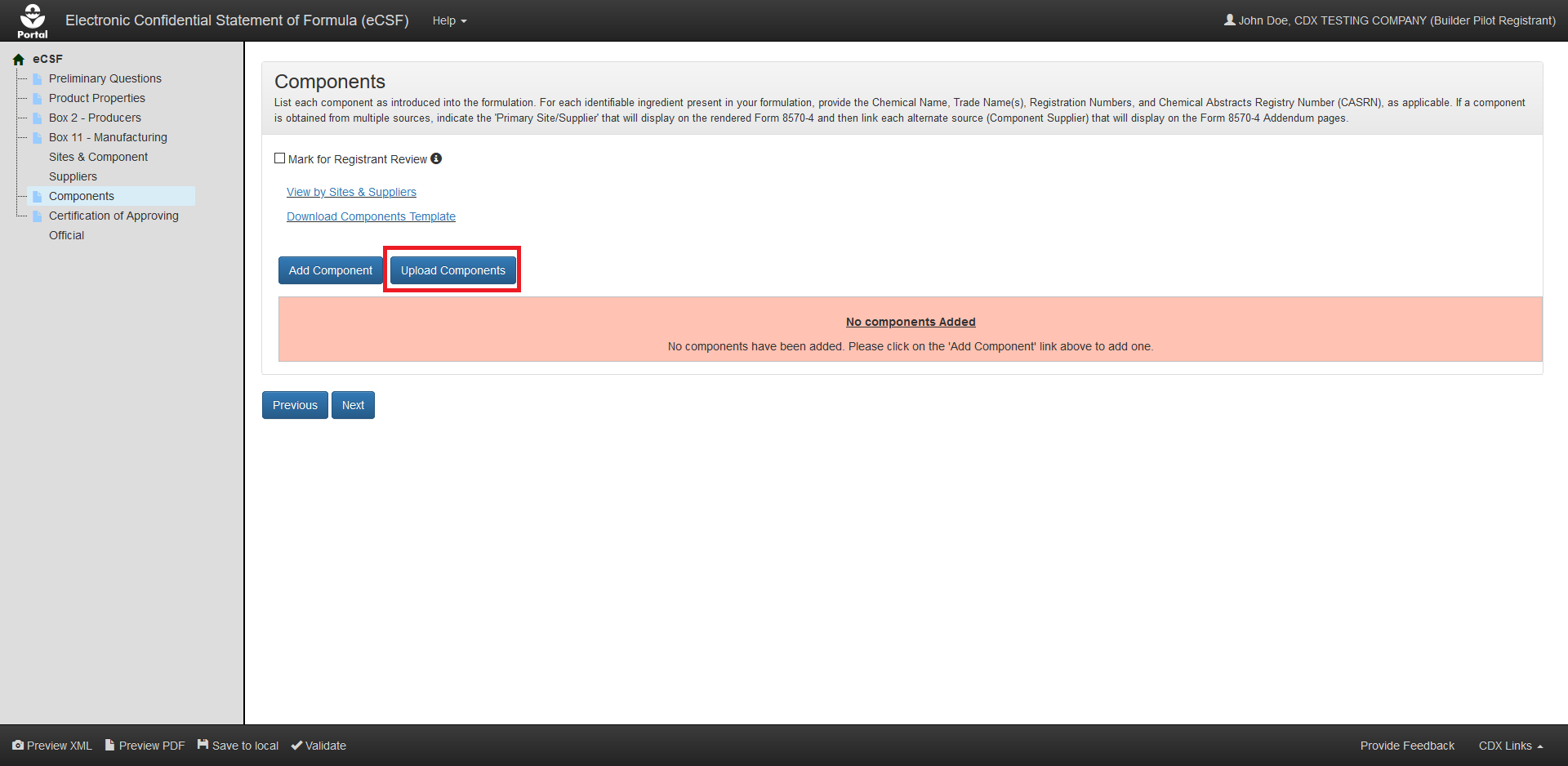
Task: Go to the Previous page
Action: pos(295,405)
